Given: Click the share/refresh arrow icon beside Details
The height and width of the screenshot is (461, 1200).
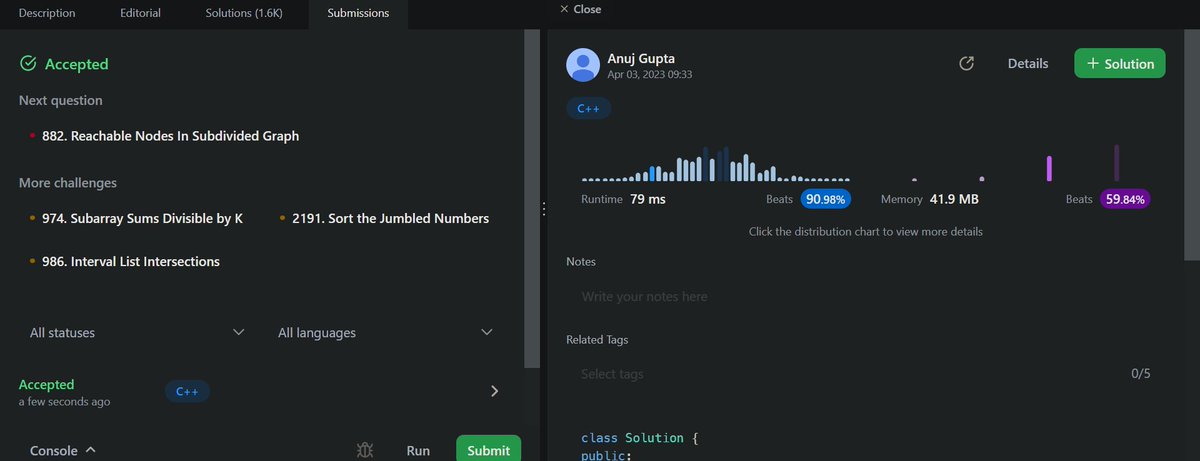Looking at the screenshot, I should click(x=966, y=63).
